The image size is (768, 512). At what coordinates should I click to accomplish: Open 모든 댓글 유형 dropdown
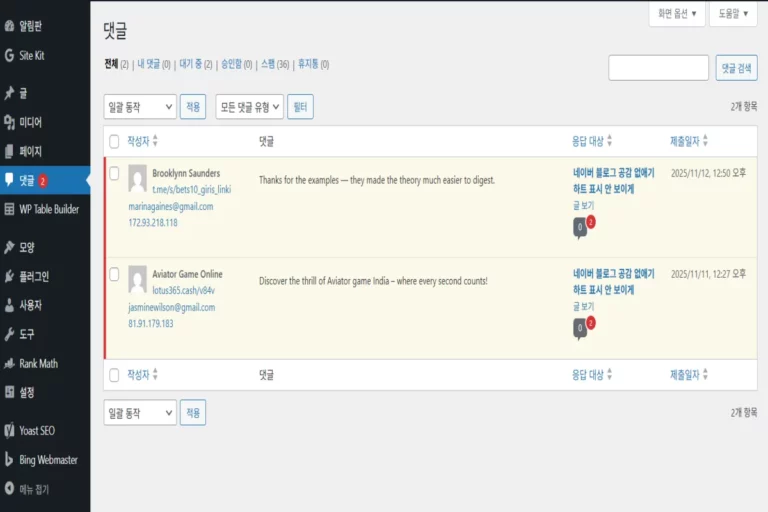click(x=250, y=107)
